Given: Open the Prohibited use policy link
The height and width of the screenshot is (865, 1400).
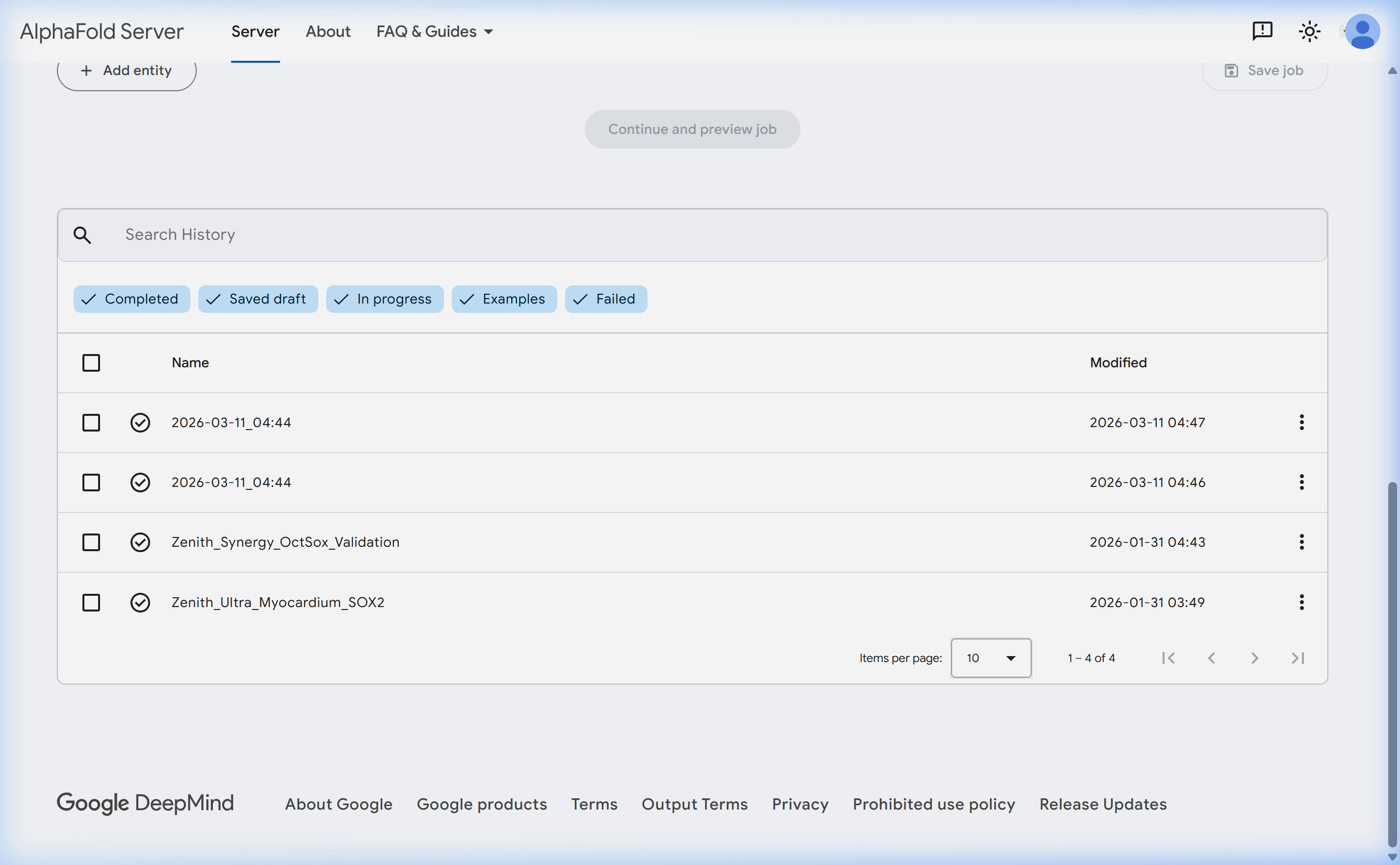Looking at the screenshot, I should pyautogui.click(x=933, y=804).
